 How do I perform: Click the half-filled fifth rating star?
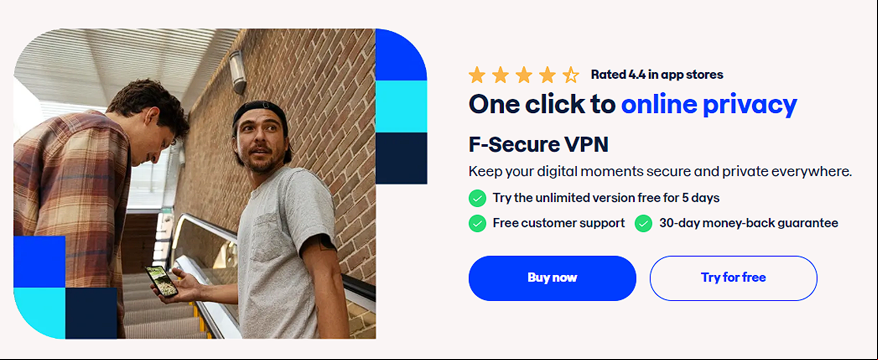pyautogui.click(x=571, y=74)
